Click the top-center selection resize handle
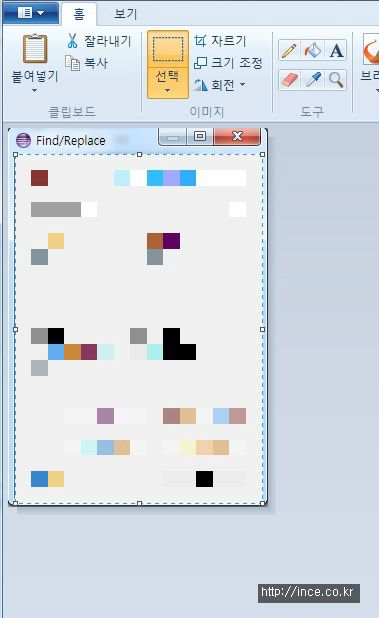 tap(139, 155)
